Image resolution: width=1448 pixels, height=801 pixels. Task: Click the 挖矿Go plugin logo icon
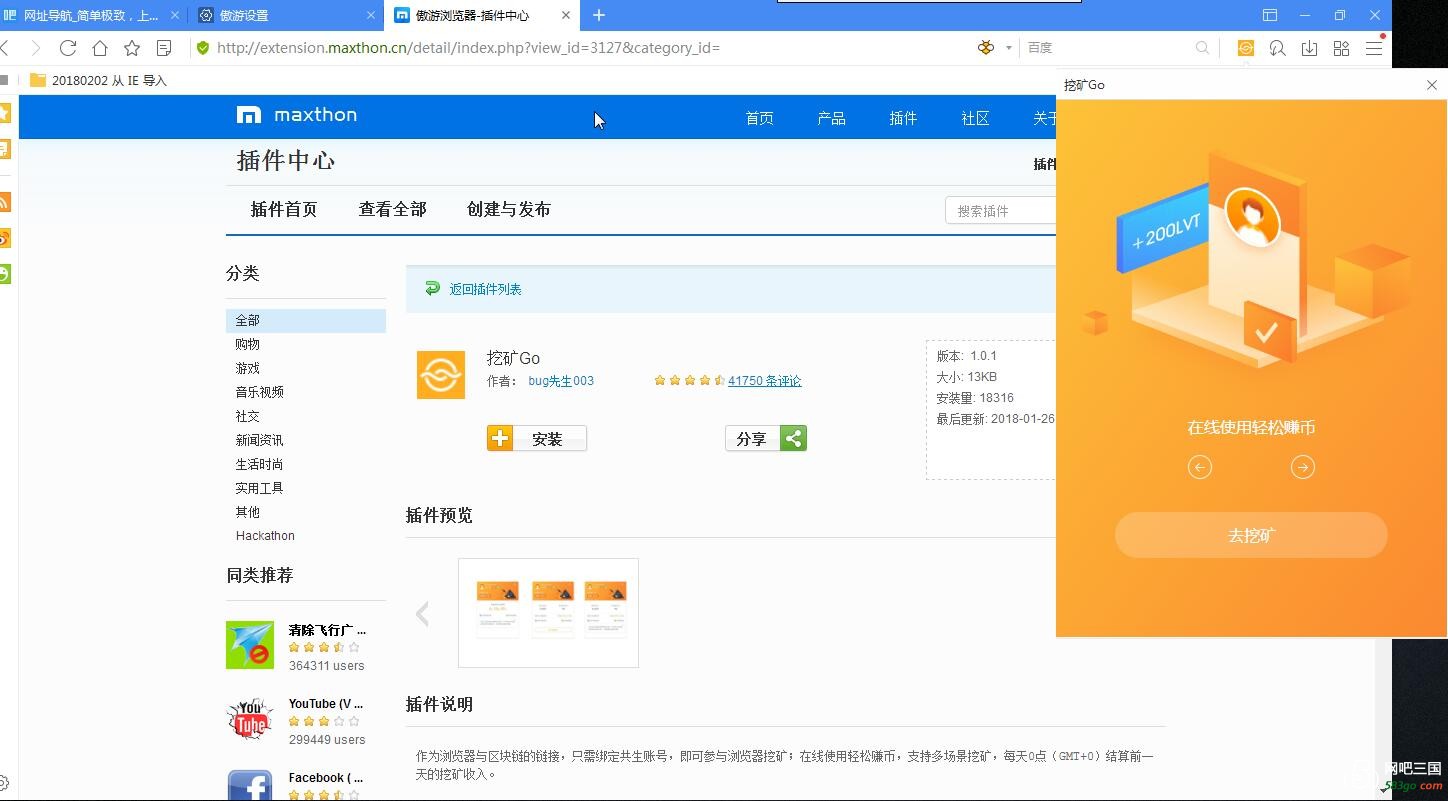tap(441, 375)
